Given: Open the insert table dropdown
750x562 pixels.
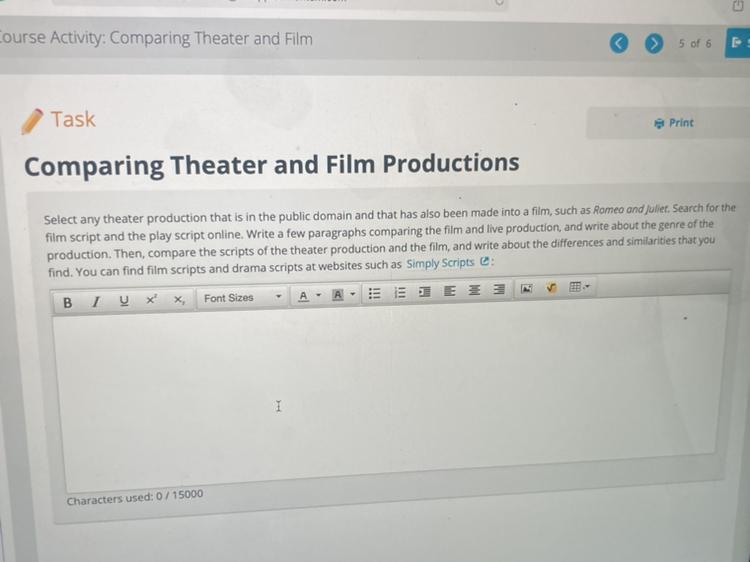Looking at the screenshot, I should point(580,287).
